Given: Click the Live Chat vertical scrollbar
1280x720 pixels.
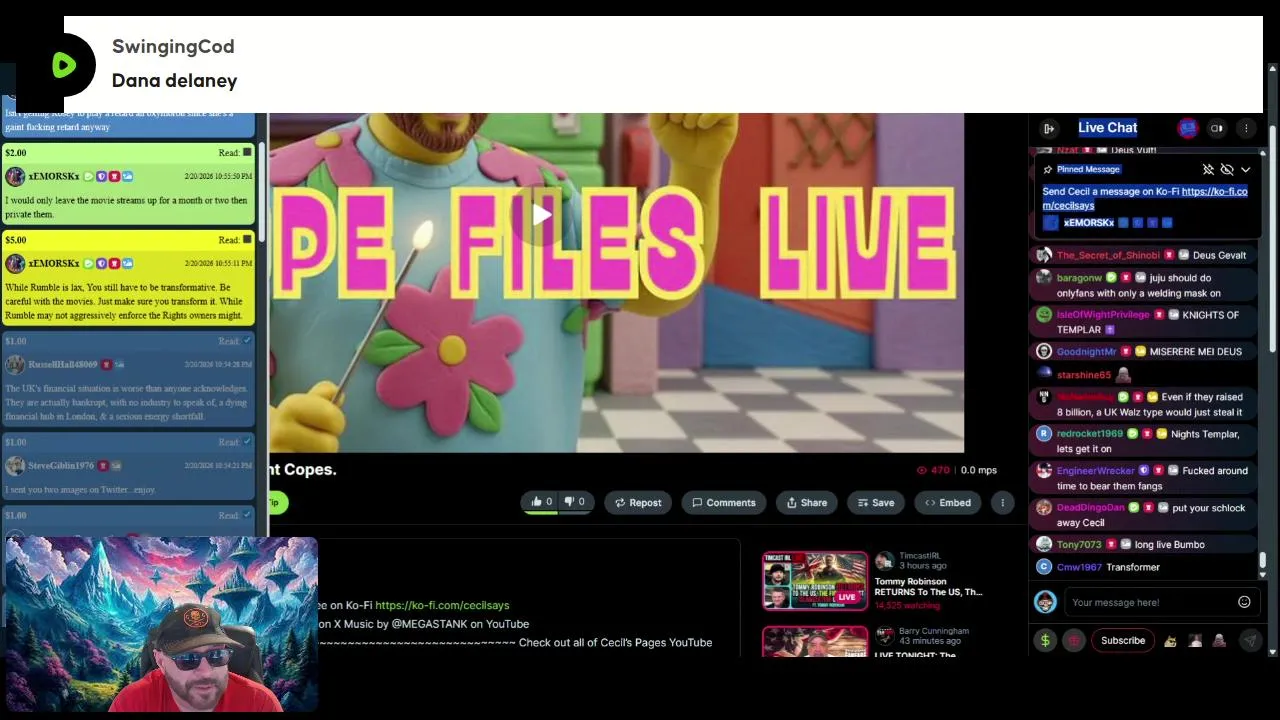Looking at the screenshot, I should tap(1263, 560).
